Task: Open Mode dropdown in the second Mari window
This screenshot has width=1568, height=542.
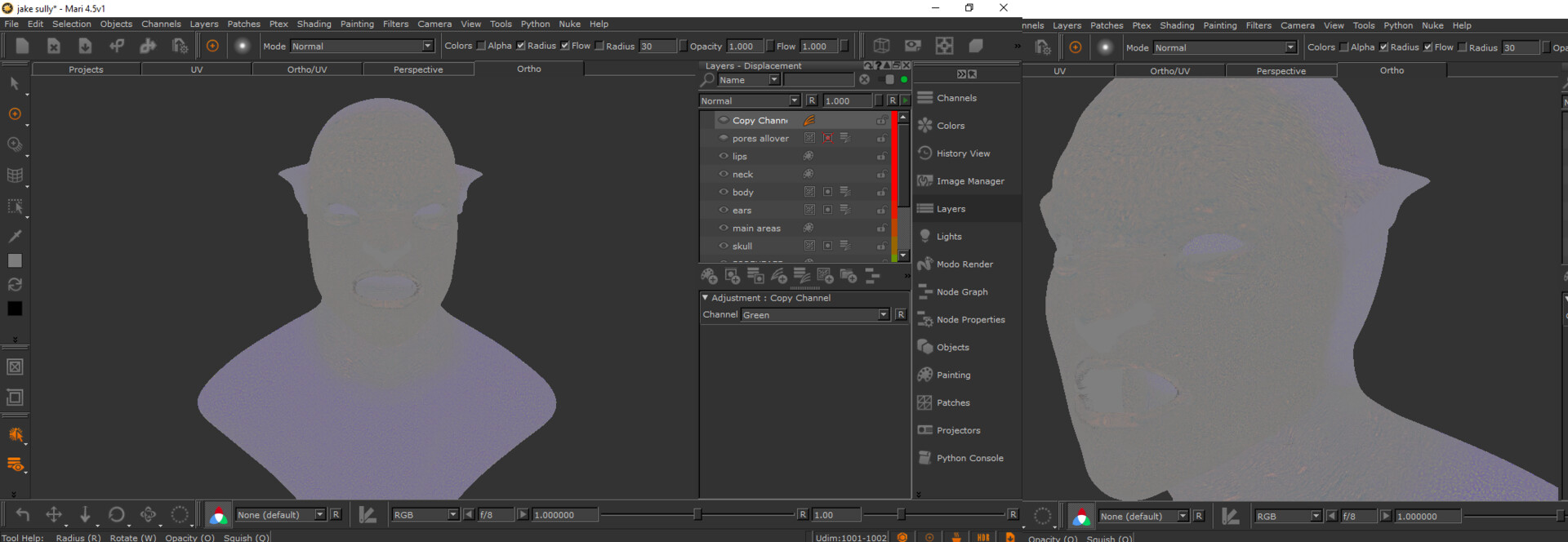Action: [1225, 48]
